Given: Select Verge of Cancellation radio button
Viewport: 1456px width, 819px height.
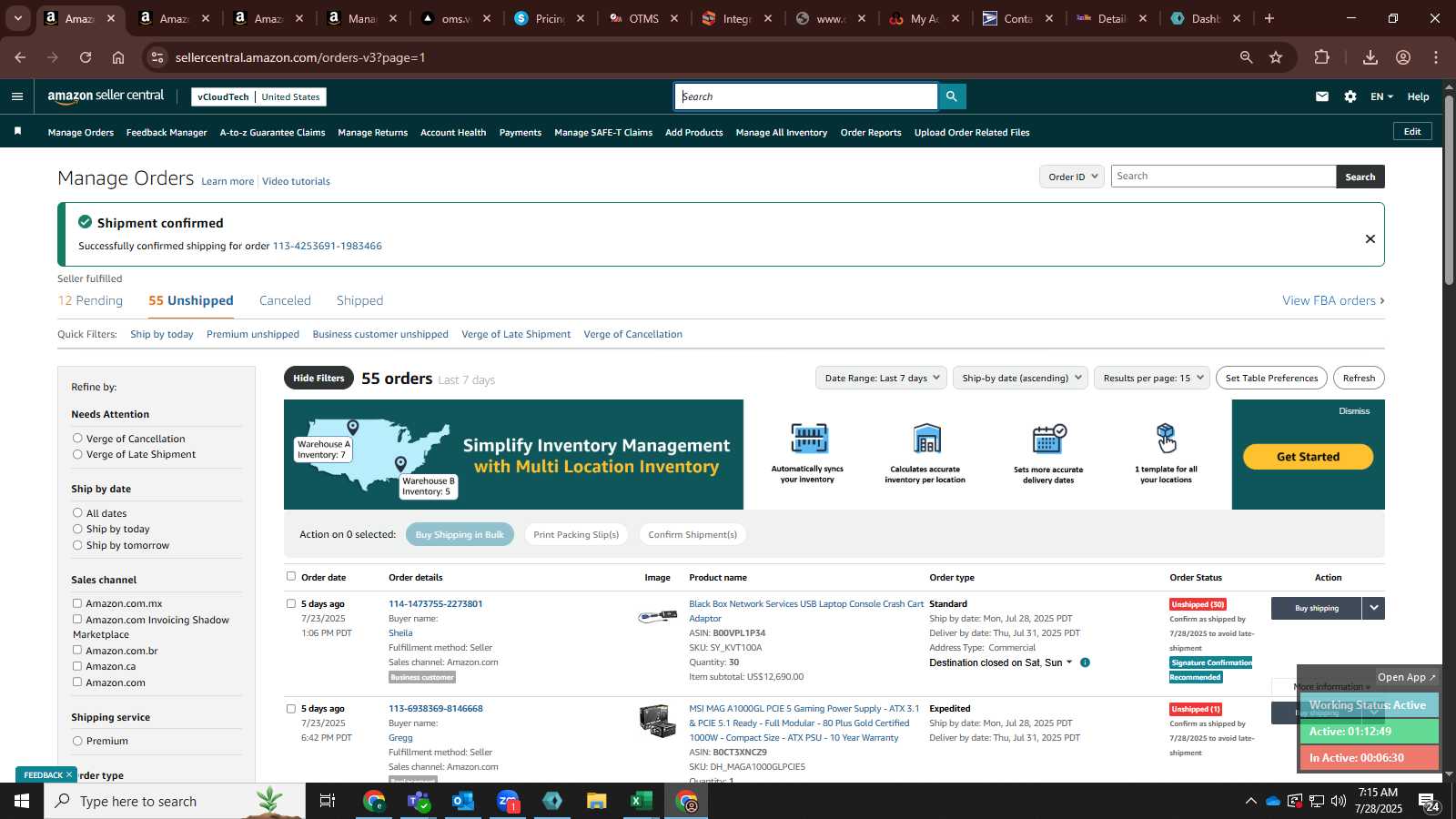Looking at the screenshot, I should (77, 439).
